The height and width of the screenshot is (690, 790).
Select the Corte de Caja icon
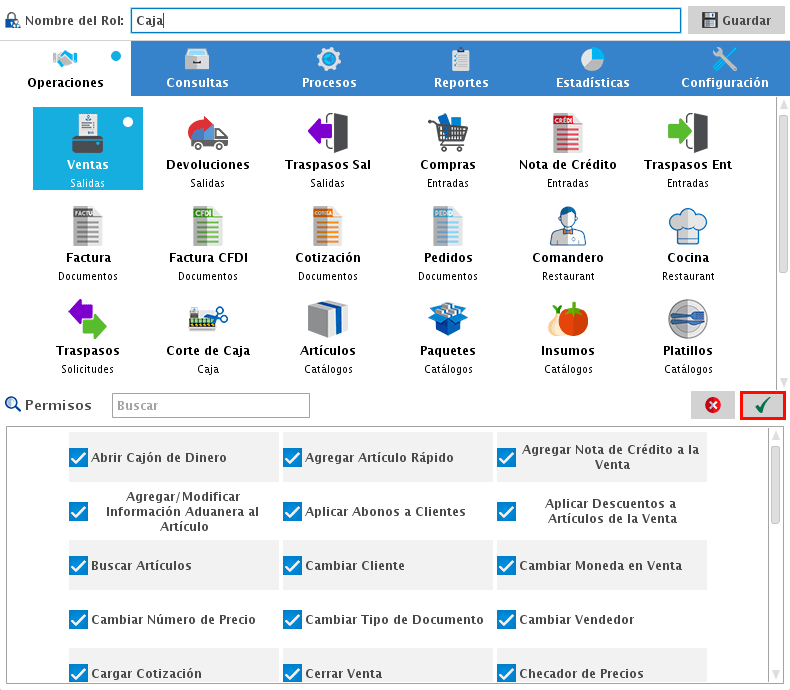[208, 319]
